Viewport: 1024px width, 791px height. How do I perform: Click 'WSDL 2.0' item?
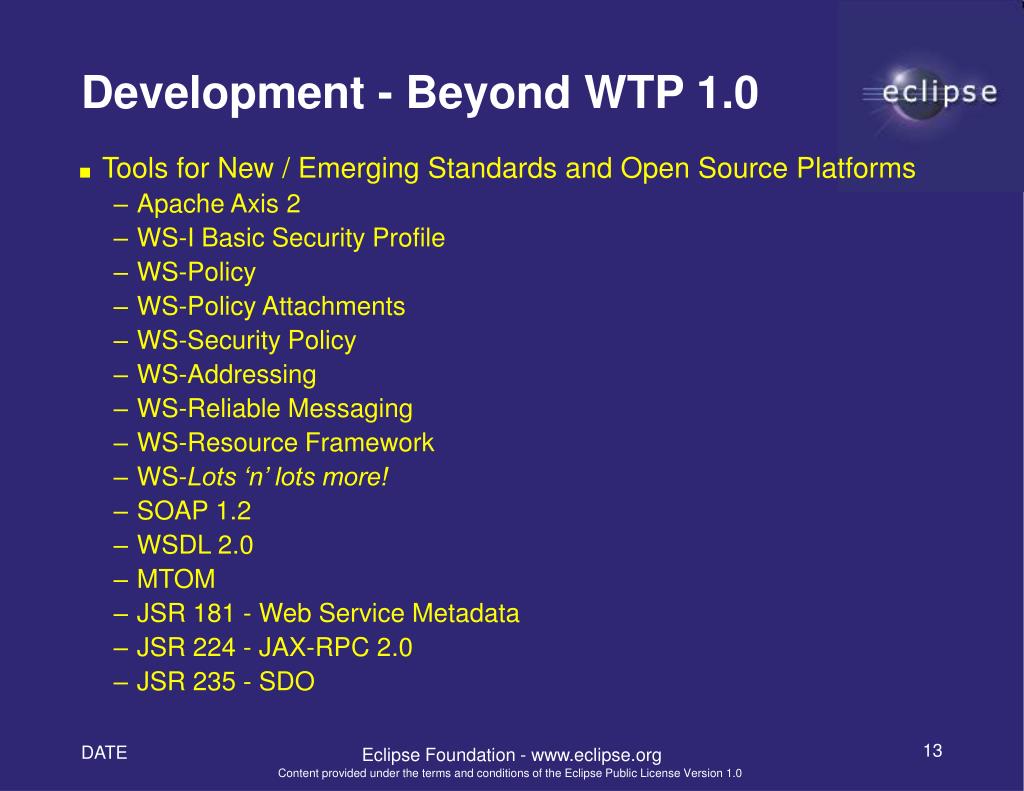[195, 545]
